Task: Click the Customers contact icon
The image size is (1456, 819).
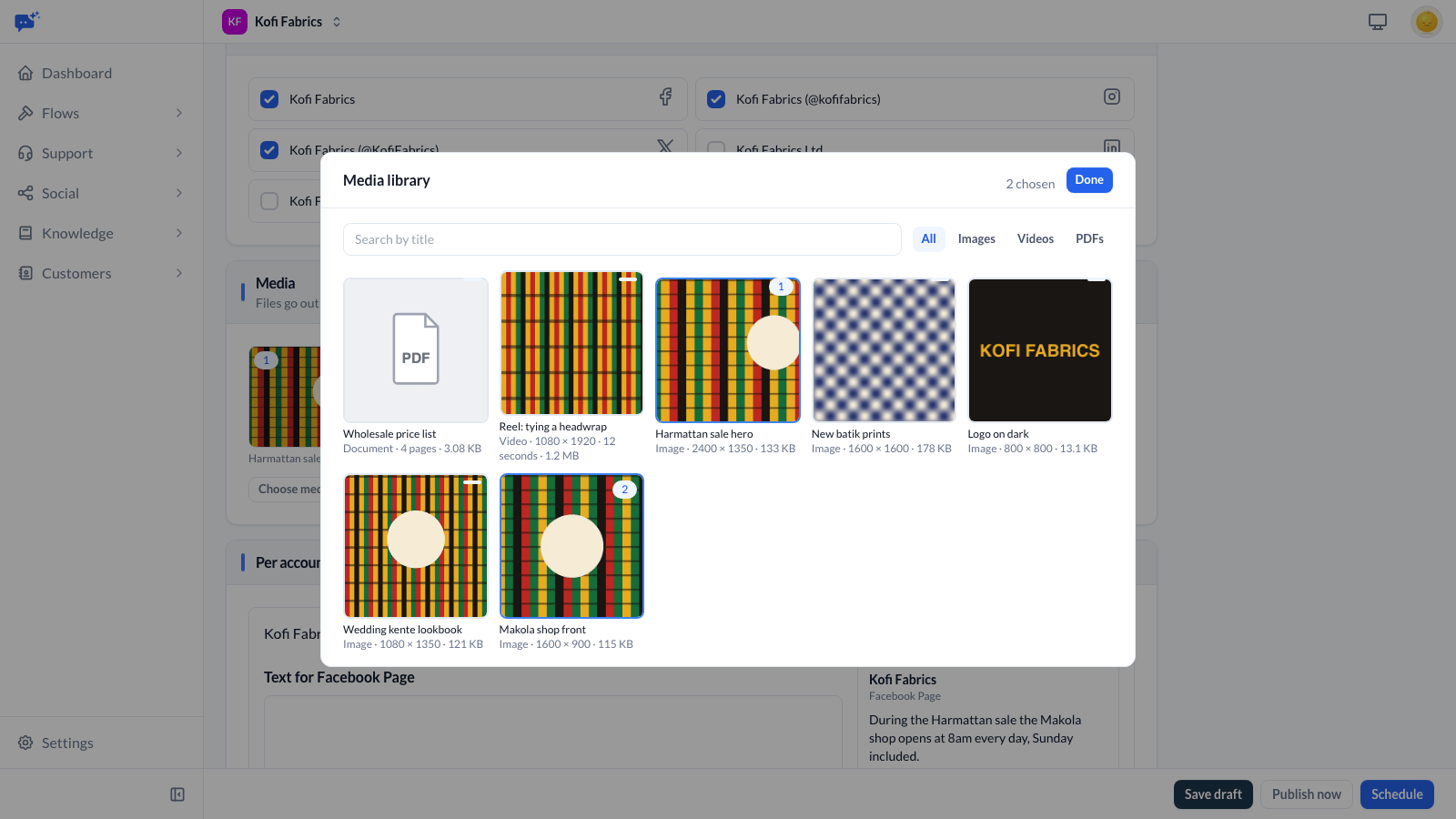Action: click(x=25, y=273)
